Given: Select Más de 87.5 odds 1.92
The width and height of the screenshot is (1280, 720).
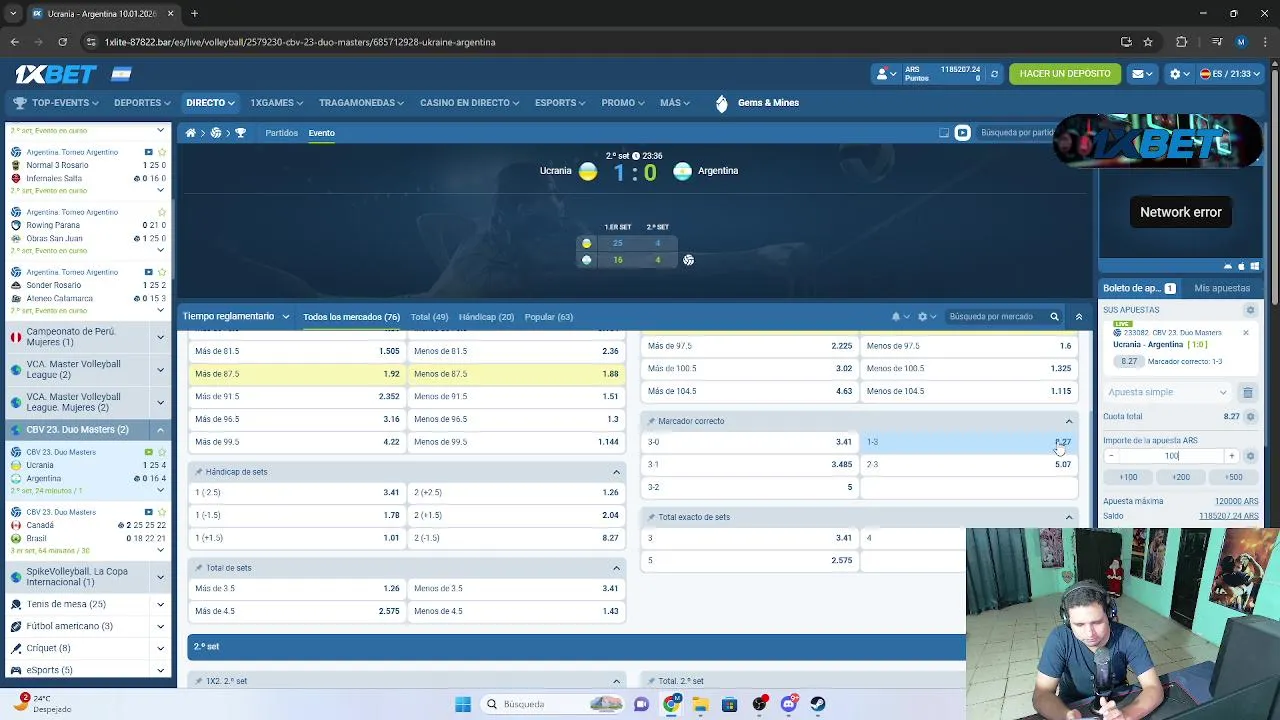Looking at the screenshot, I should (x=297, y=374).
